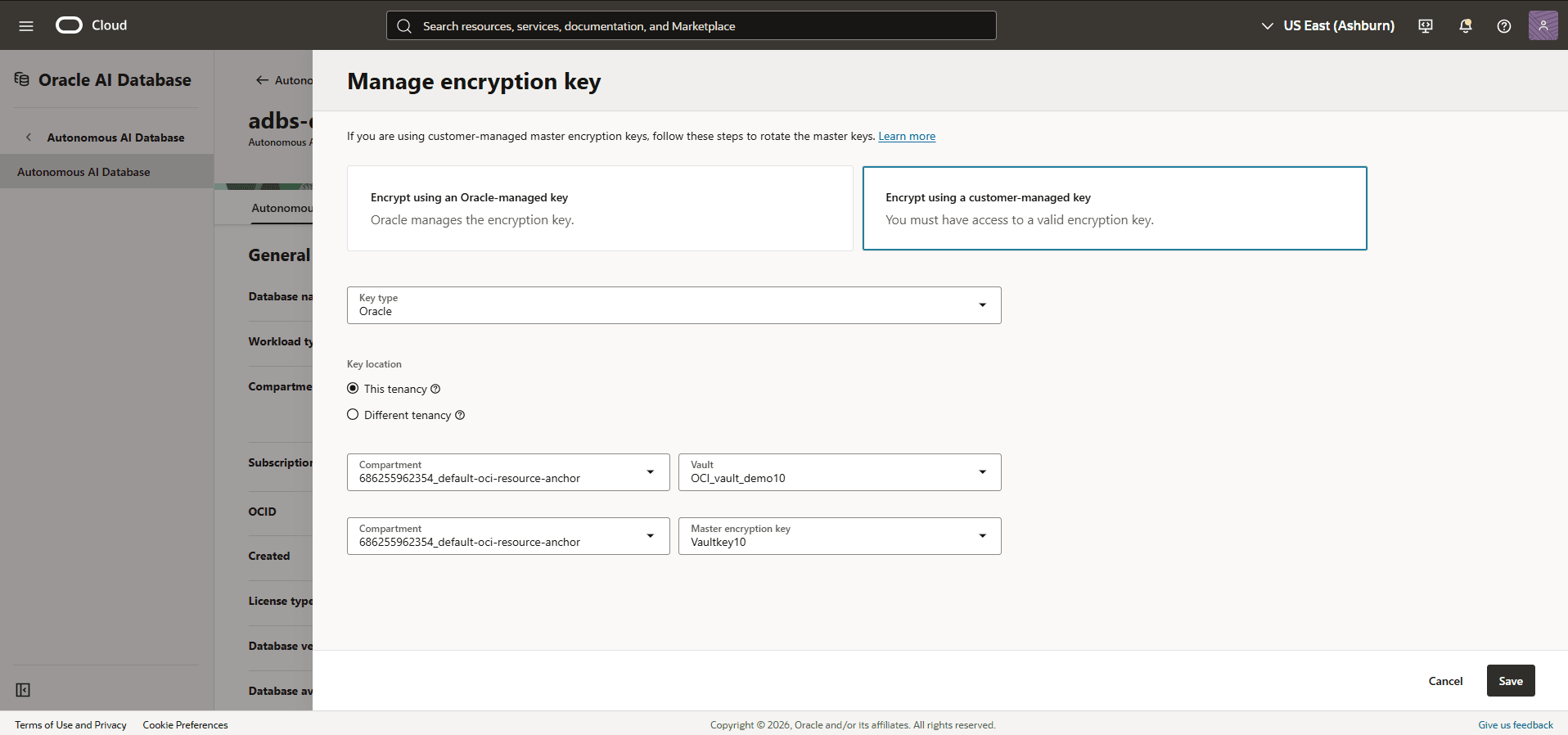This screenshot has width=1568, height=735.
Task: Select the Different tenancy radio button
Action: (x=353, y=414)
